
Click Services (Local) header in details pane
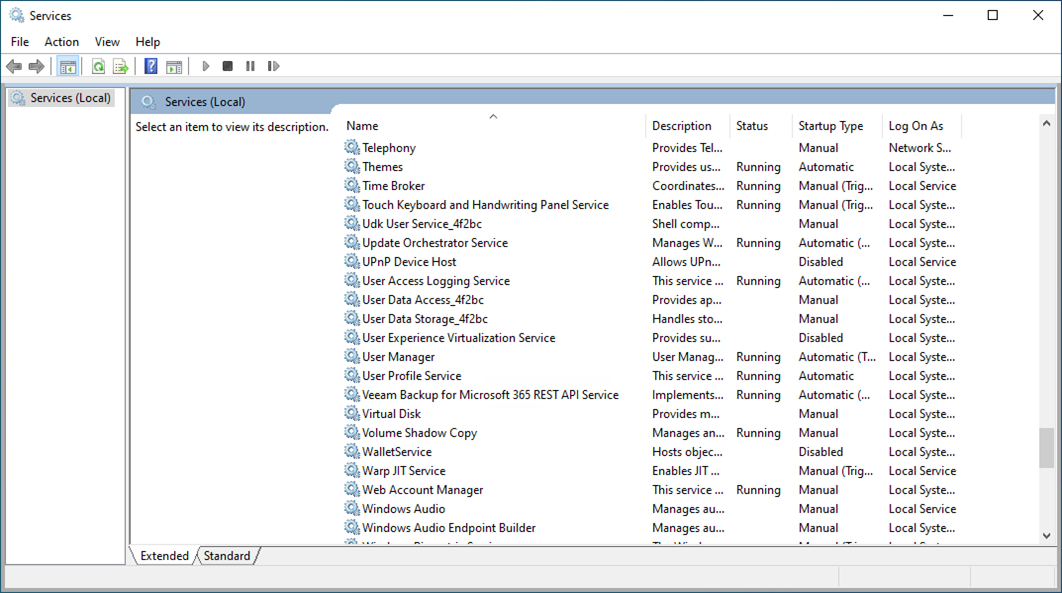tap(205, 102)
